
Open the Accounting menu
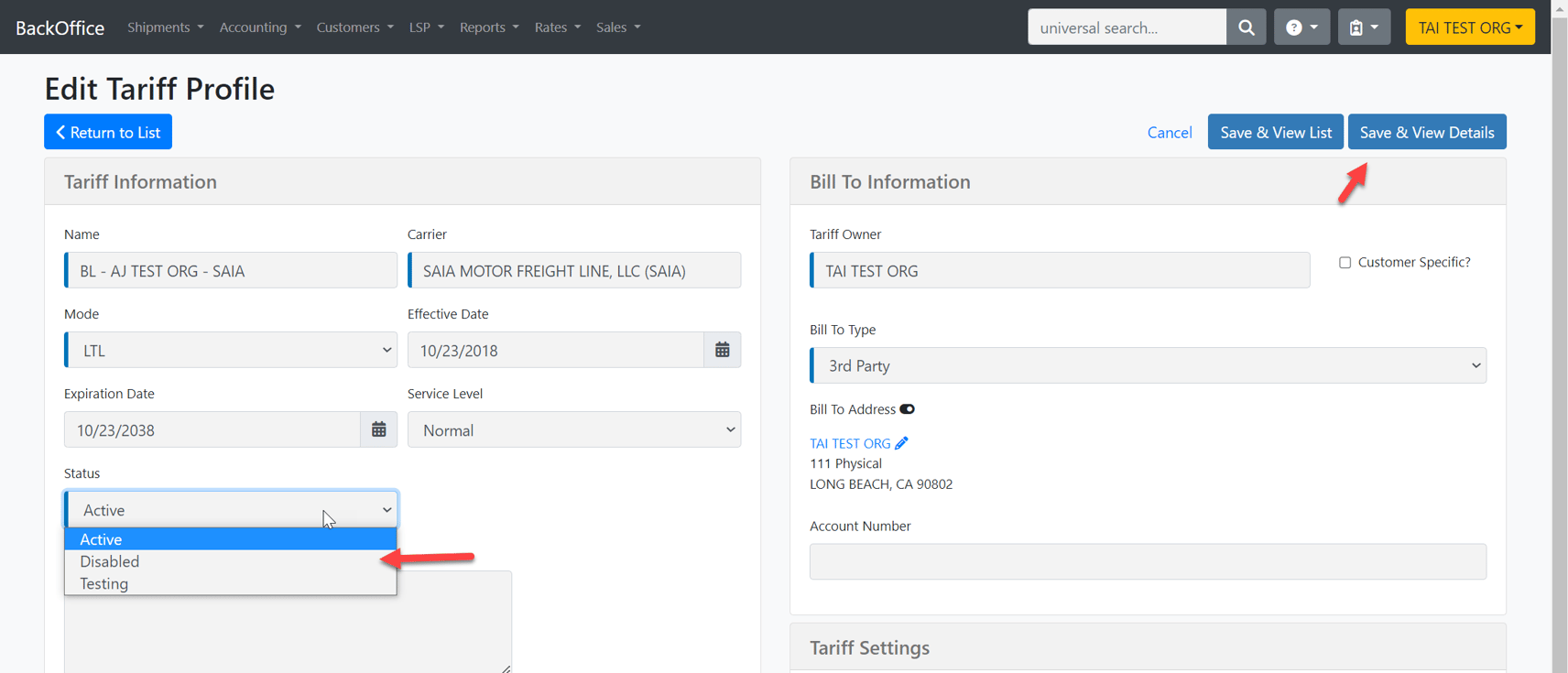click(259, 27)
